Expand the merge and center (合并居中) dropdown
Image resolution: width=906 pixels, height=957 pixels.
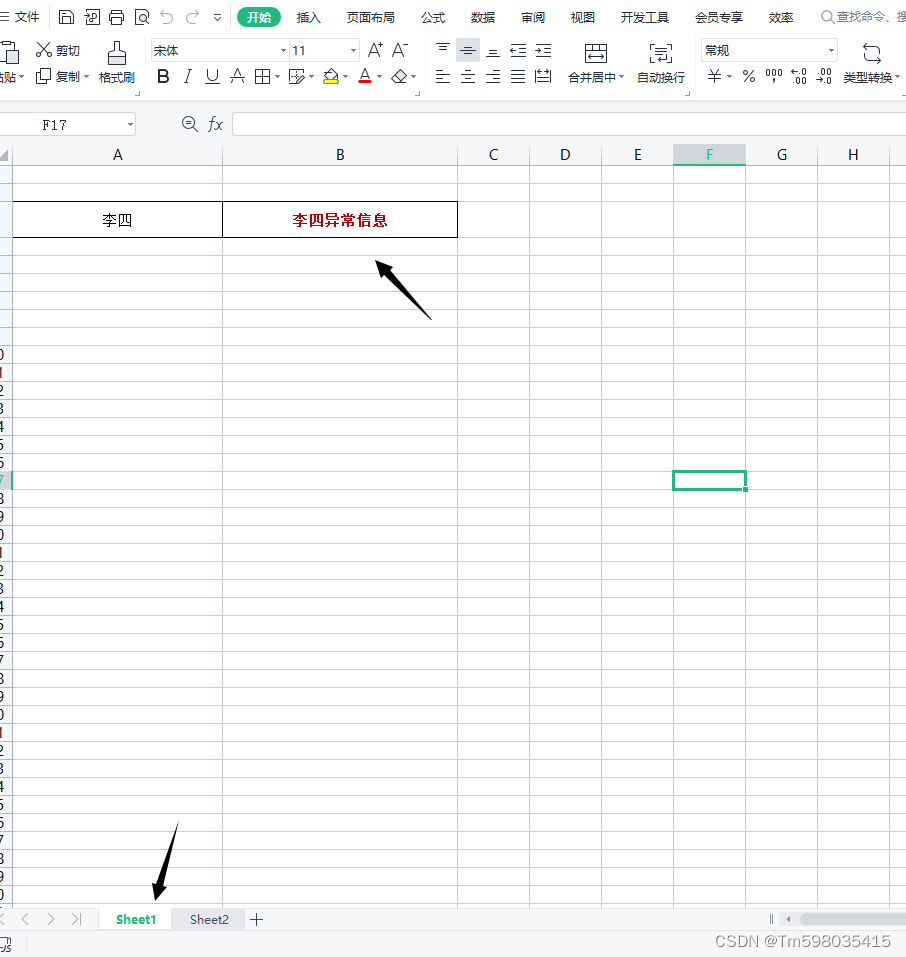[x=622, y=77]
